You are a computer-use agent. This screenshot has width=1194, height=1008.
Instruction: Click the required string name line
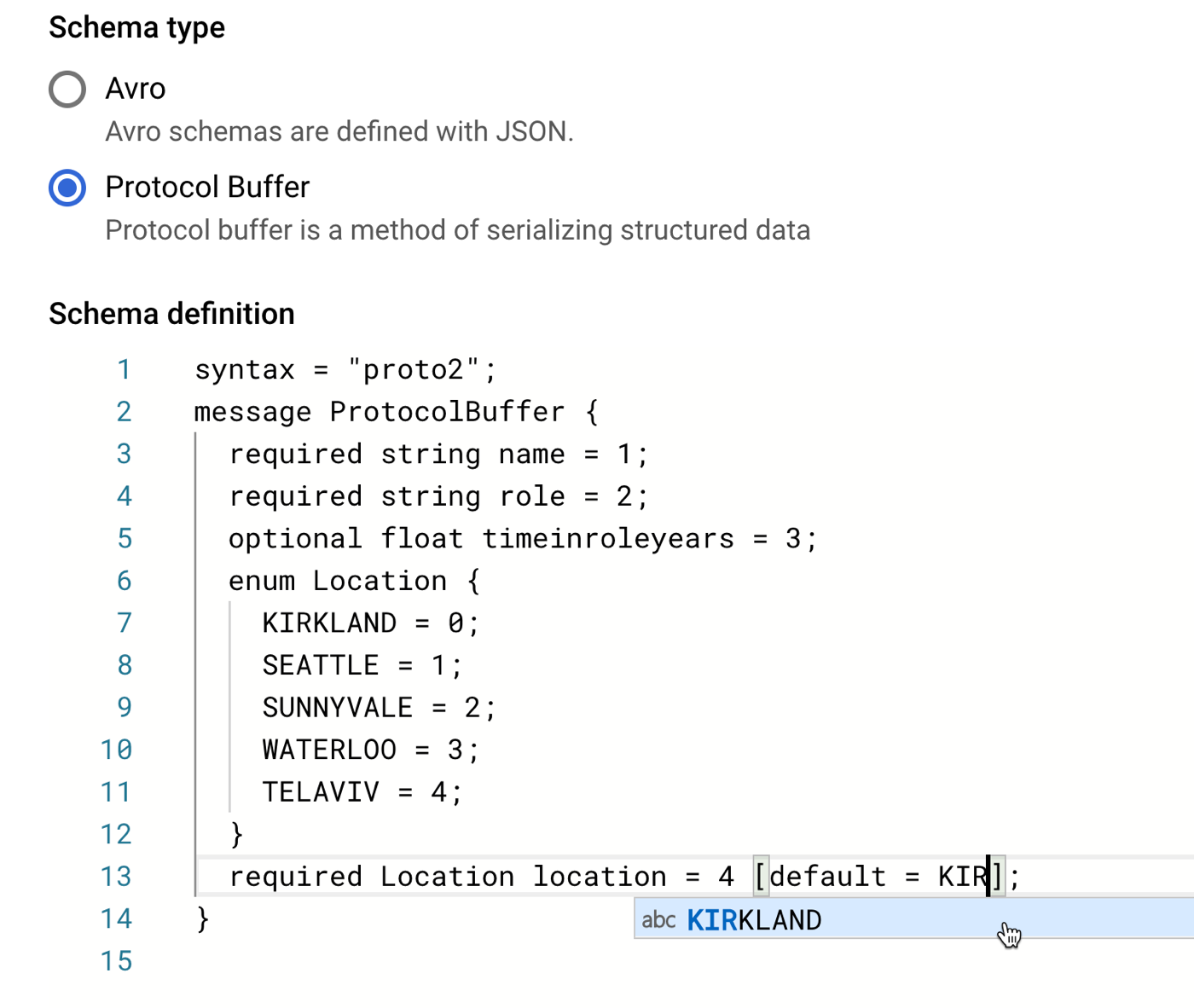tap(438, 454)
